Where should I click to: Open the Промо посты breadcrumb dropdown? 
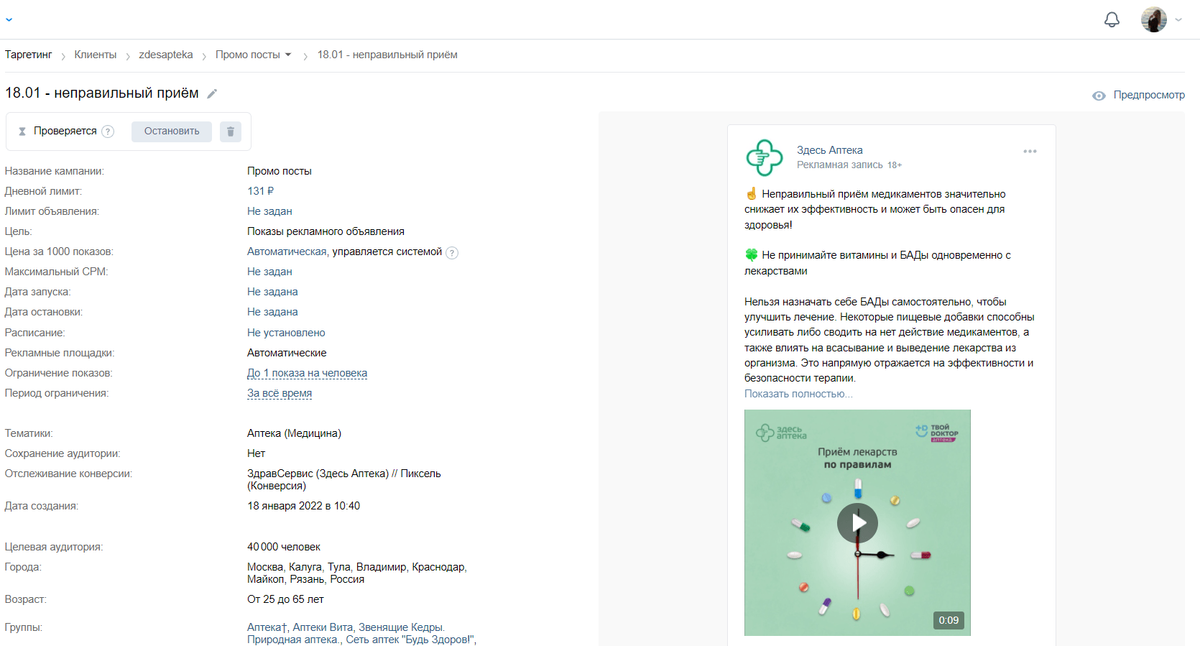254,54
